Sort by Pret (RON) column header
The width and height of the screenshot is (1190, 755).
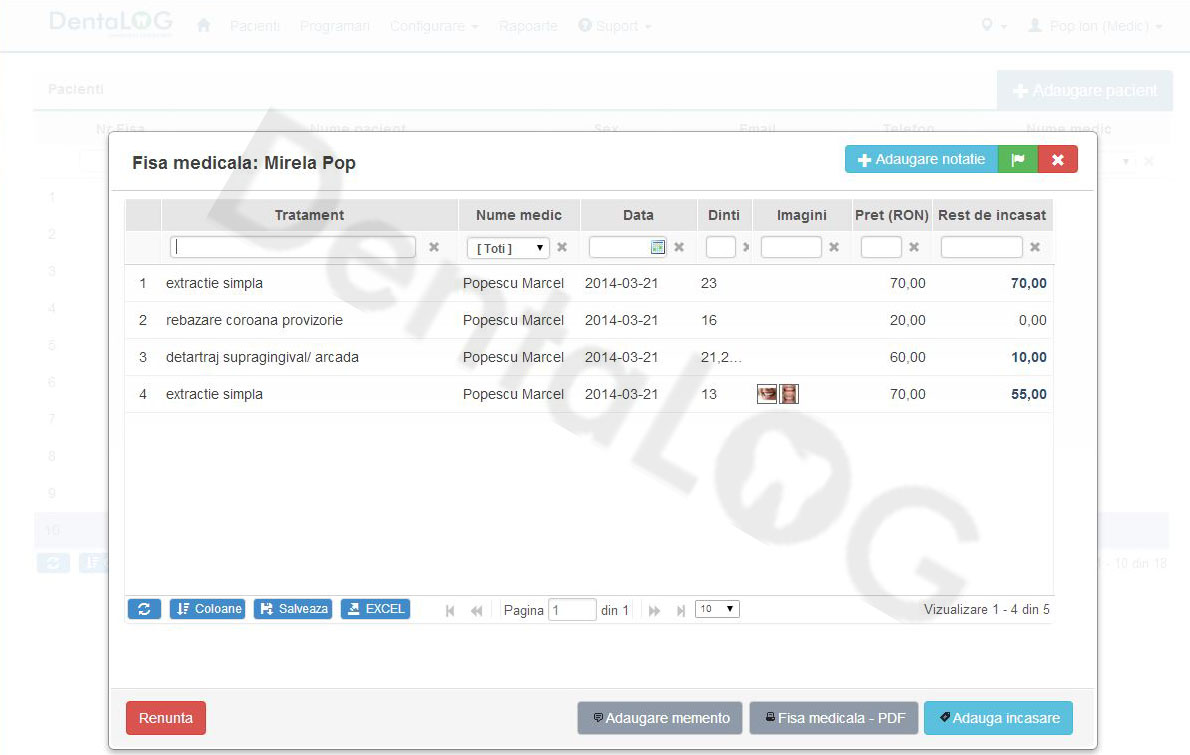pyautogui.click(x=892, y=215)
